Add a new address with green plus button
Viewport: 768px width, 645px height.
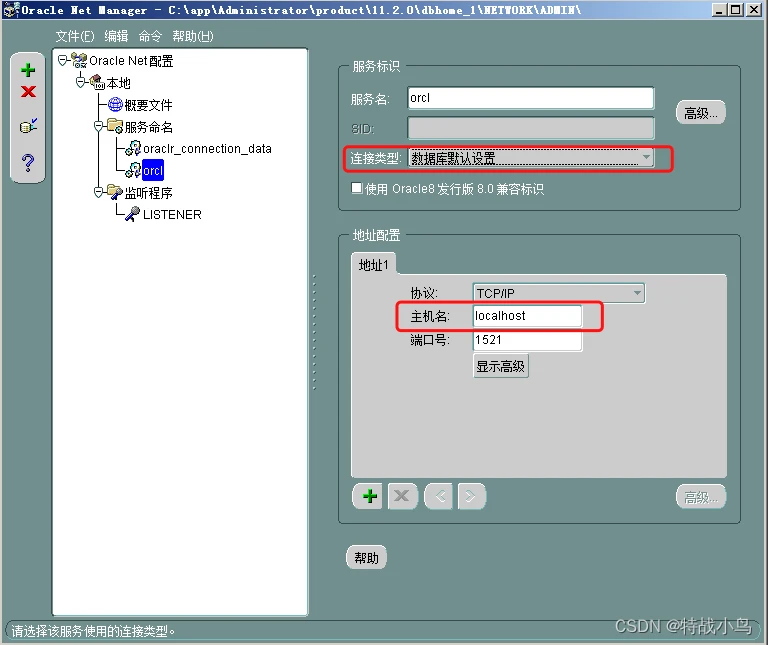(367, 496)
